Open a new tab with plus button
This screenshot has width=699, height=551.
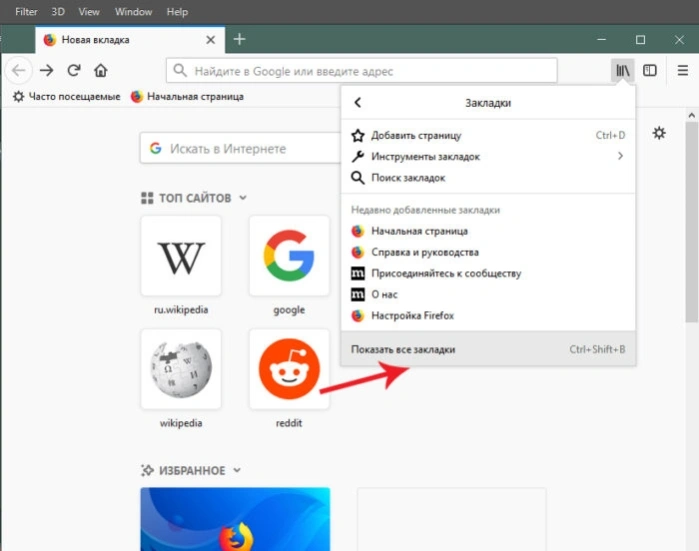[x=239, y=39]
